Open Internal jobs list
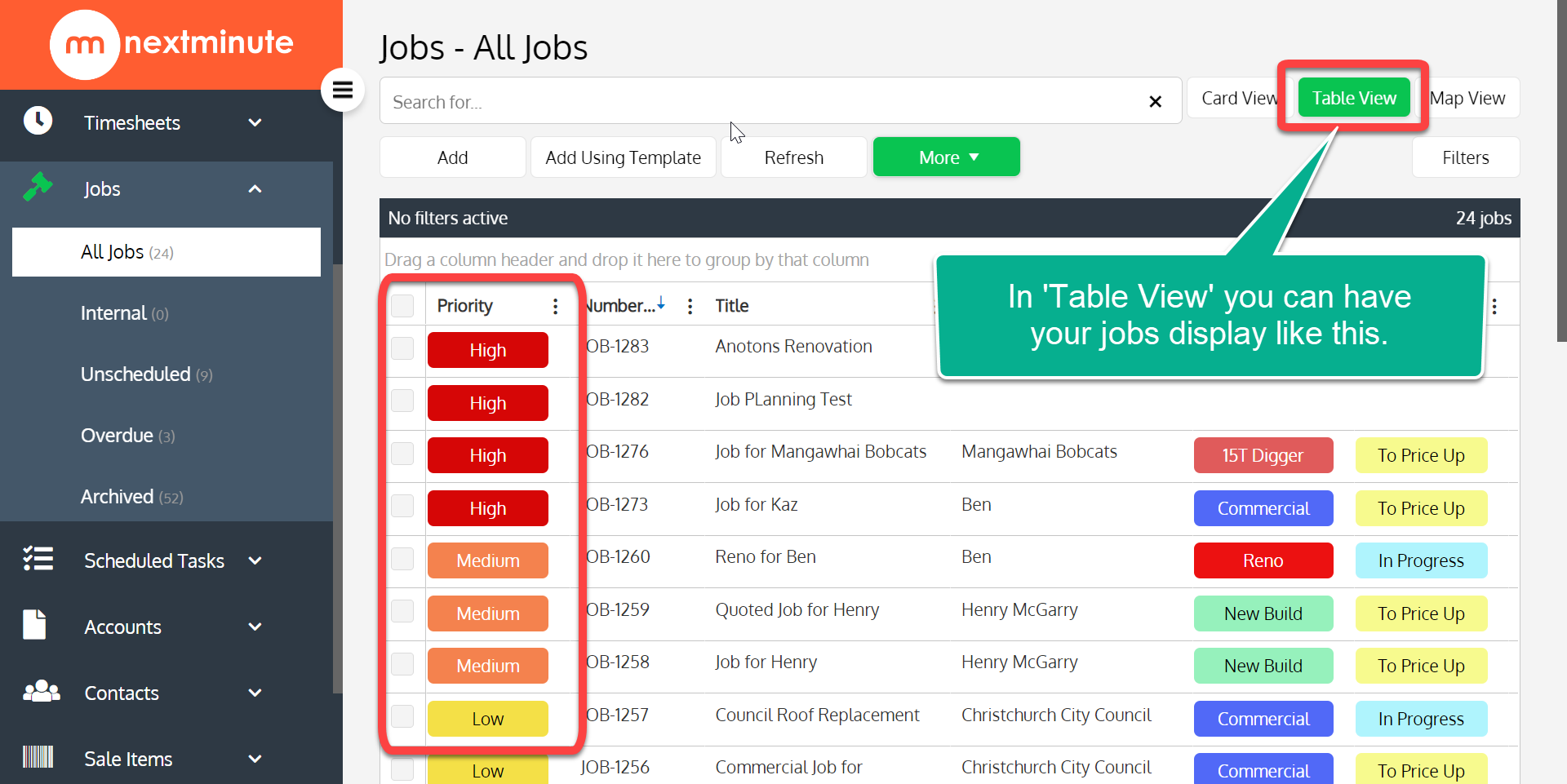The width and height of the screenshot is (1567, 784). click(124, 313)
